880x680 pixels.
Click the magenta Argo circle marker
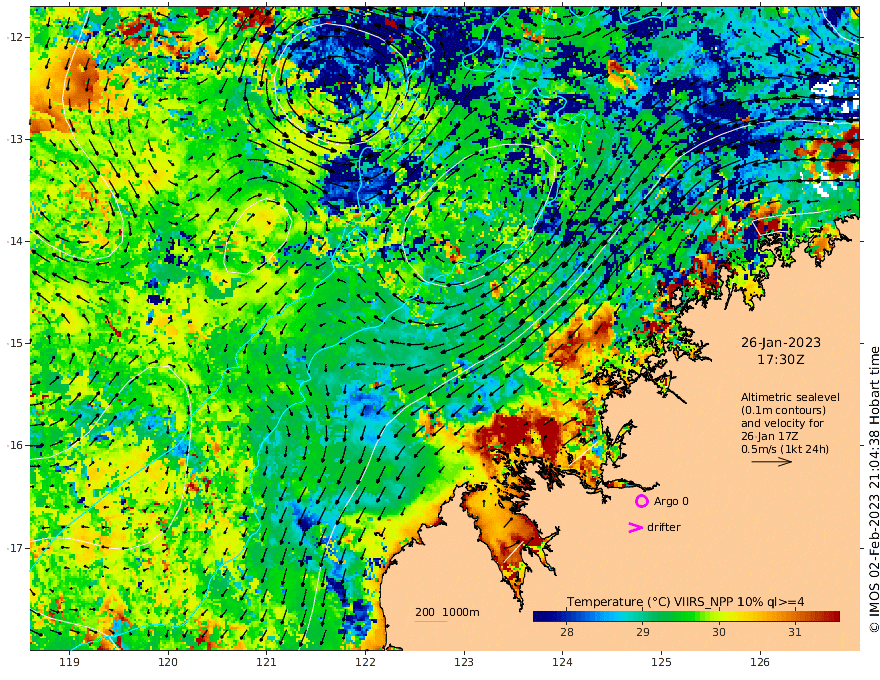click(x=641, y=501)
